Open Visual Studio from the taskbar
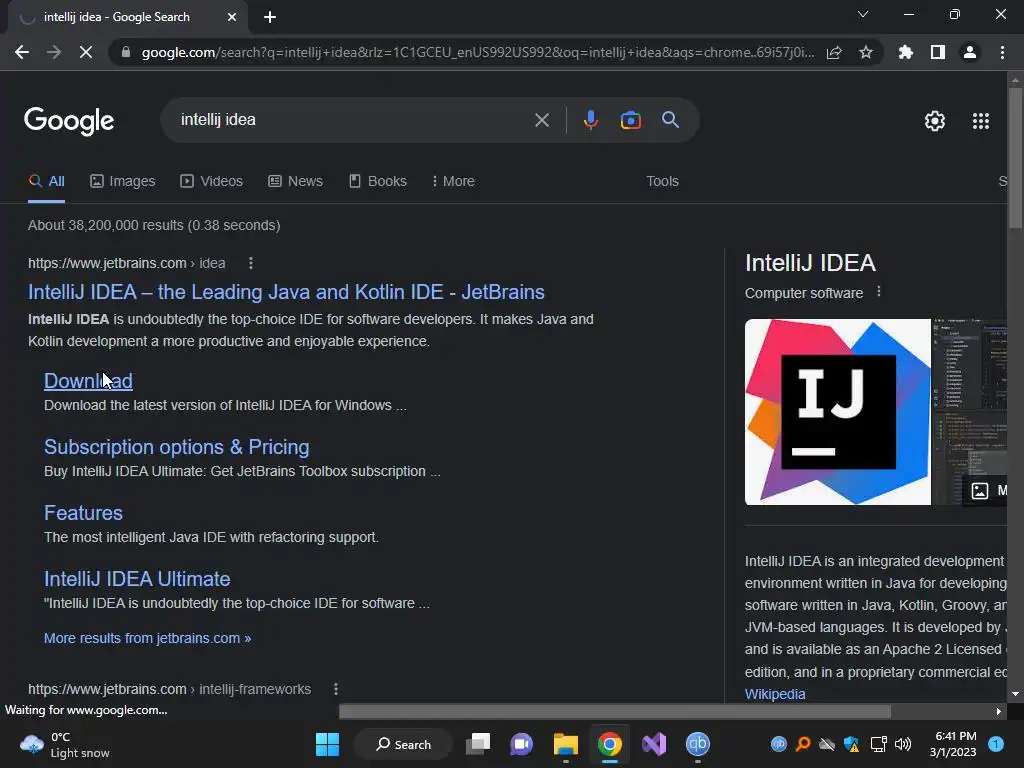 tap(654, 744)
